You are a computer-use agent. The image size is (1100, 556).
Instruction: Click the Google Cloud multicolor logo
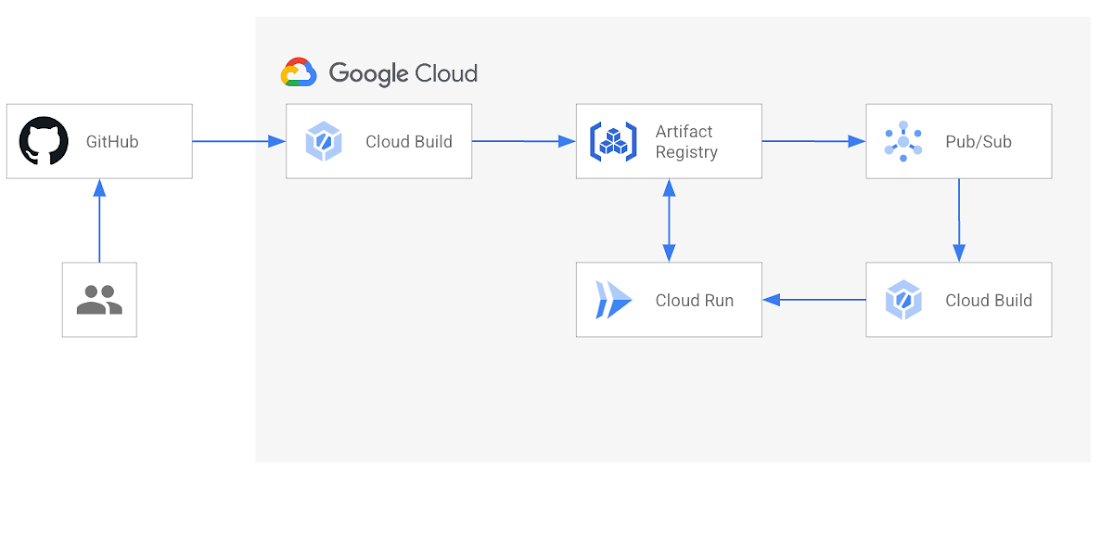point(299,73)
